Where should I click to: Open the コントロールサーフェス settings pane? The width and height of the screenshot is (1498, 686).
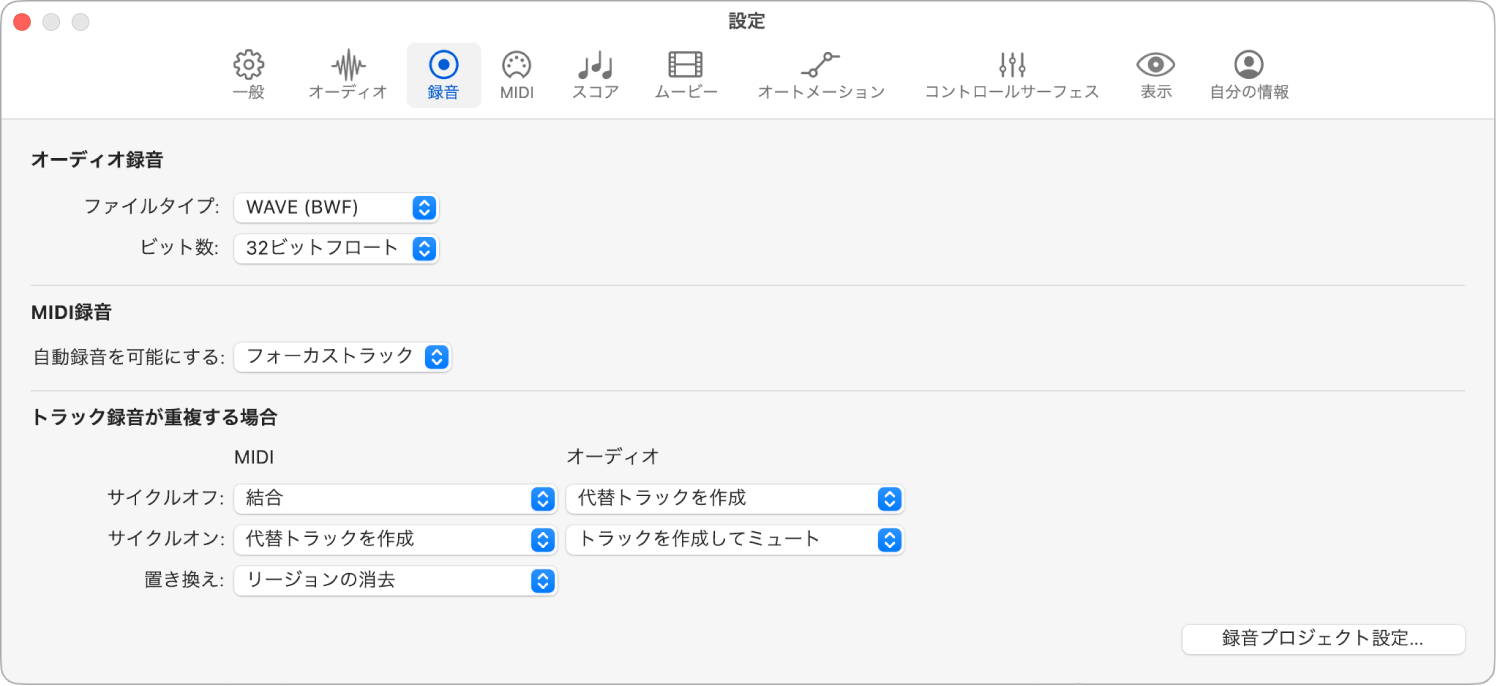[1010, 74]
